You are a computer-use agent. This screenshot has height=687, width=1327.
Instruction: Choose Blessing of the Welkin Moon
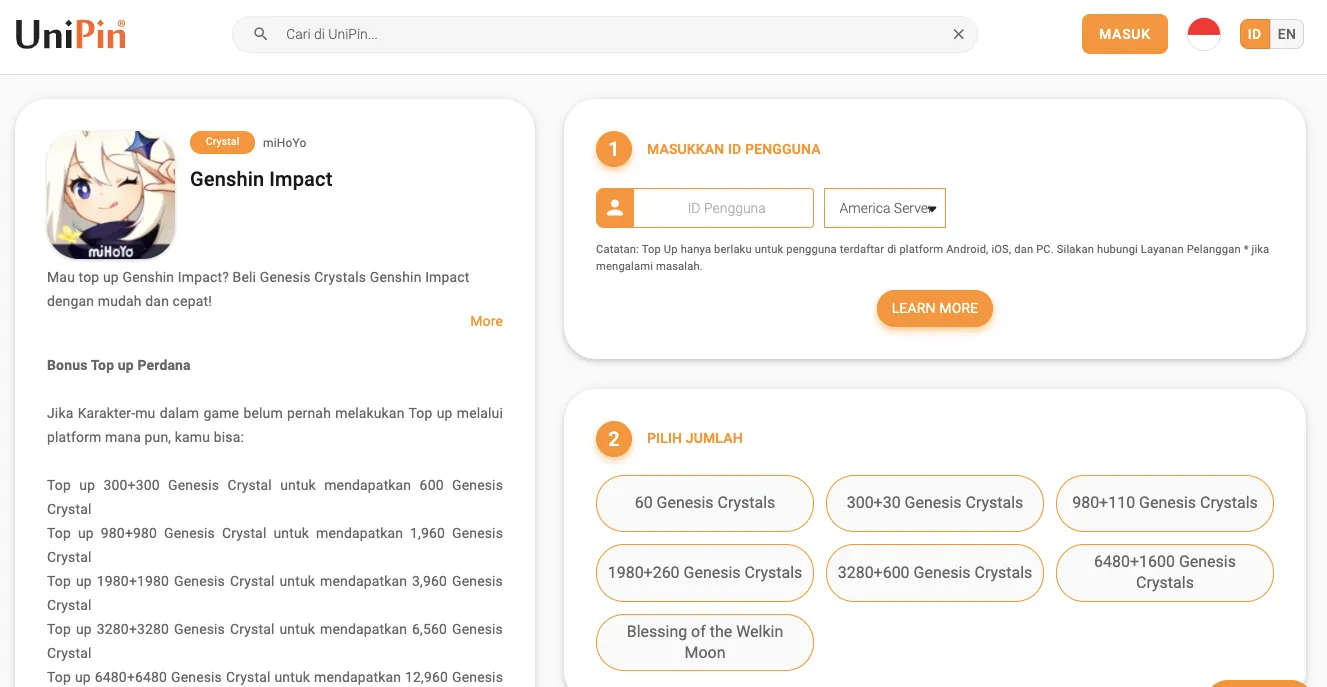pos(704,642)
